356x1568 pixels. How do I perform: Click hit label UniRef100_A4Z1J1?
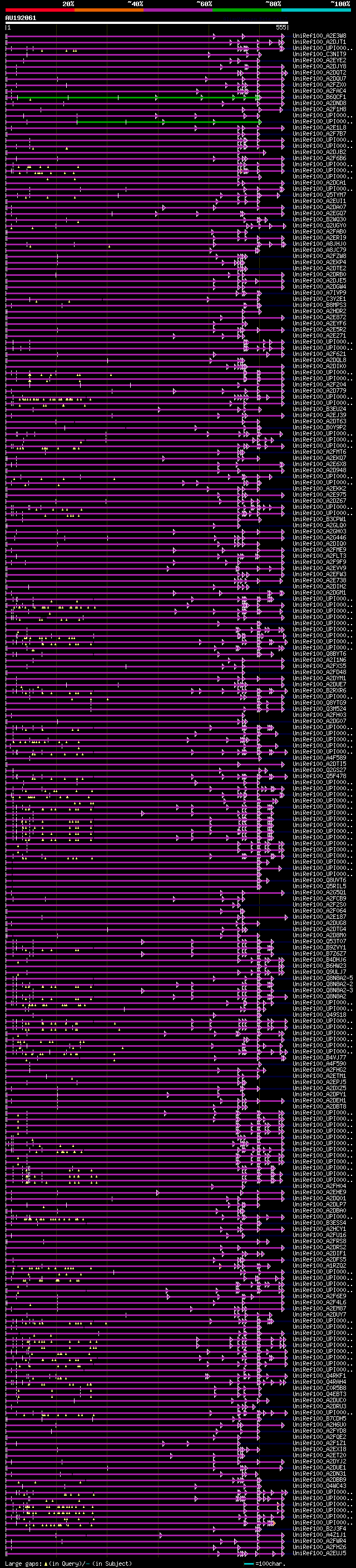pyautogui.click(x=319, y=1534)
